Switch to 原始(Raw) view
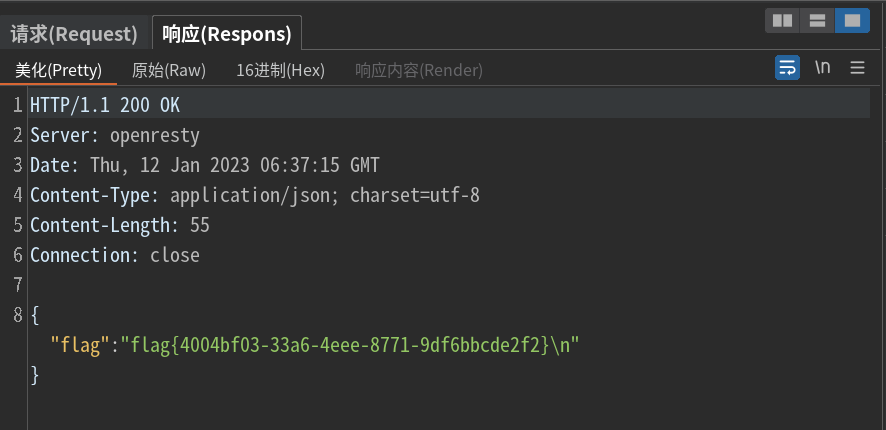This screenshot has height=430, width=886. point(169,70)
